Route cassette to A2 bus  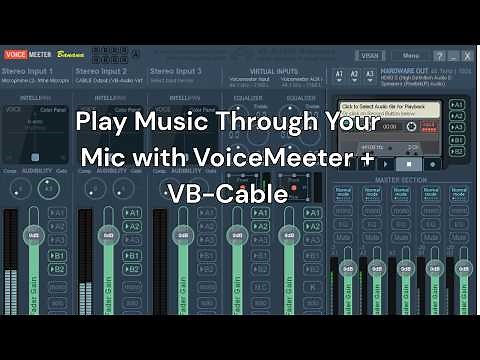[x=457, y=116]
